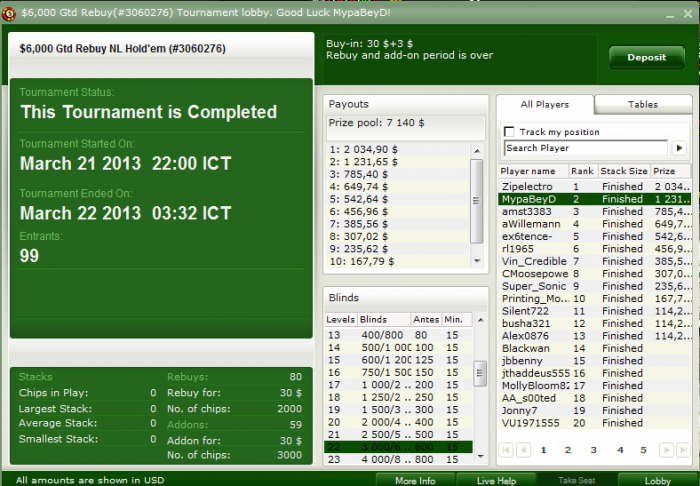Click payout row 1: 2 034,90 $
The height and width of the screenshot is (486, 700).
tap(398, 150)
